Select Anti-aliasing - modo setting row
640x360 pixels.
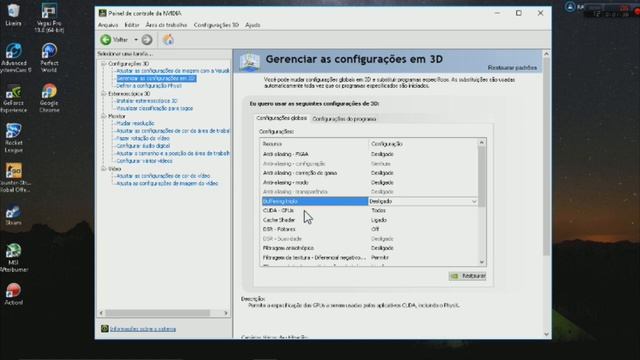pos(369,182)
